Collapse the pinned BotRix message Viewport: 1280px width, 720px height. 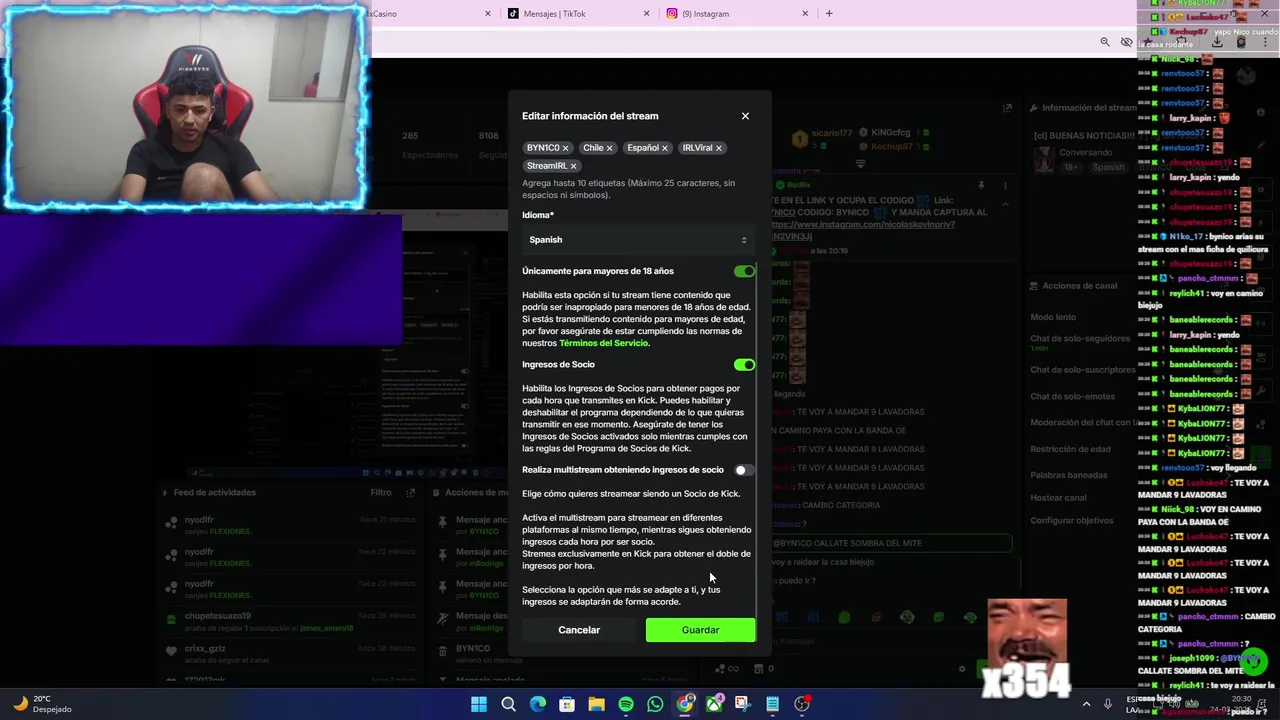[1005, 204]
